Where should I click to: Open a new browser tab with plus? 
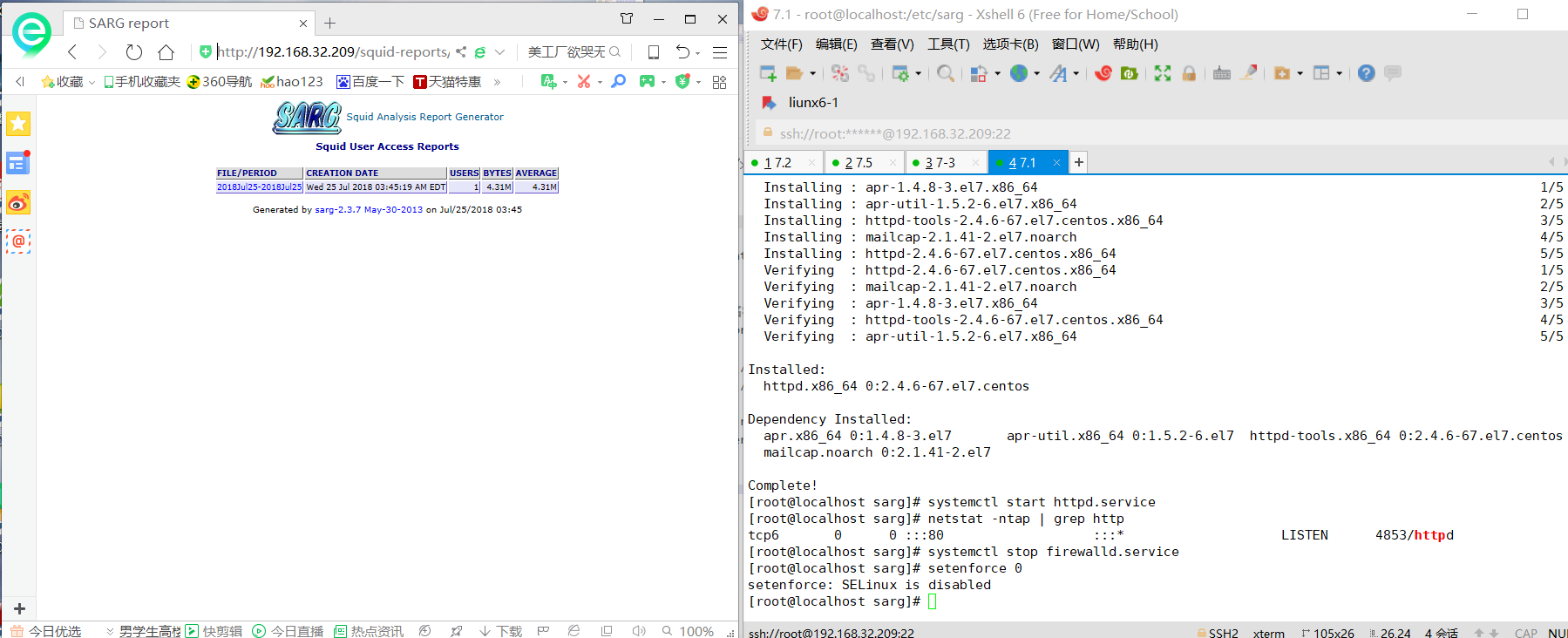[x=329, y=24]
